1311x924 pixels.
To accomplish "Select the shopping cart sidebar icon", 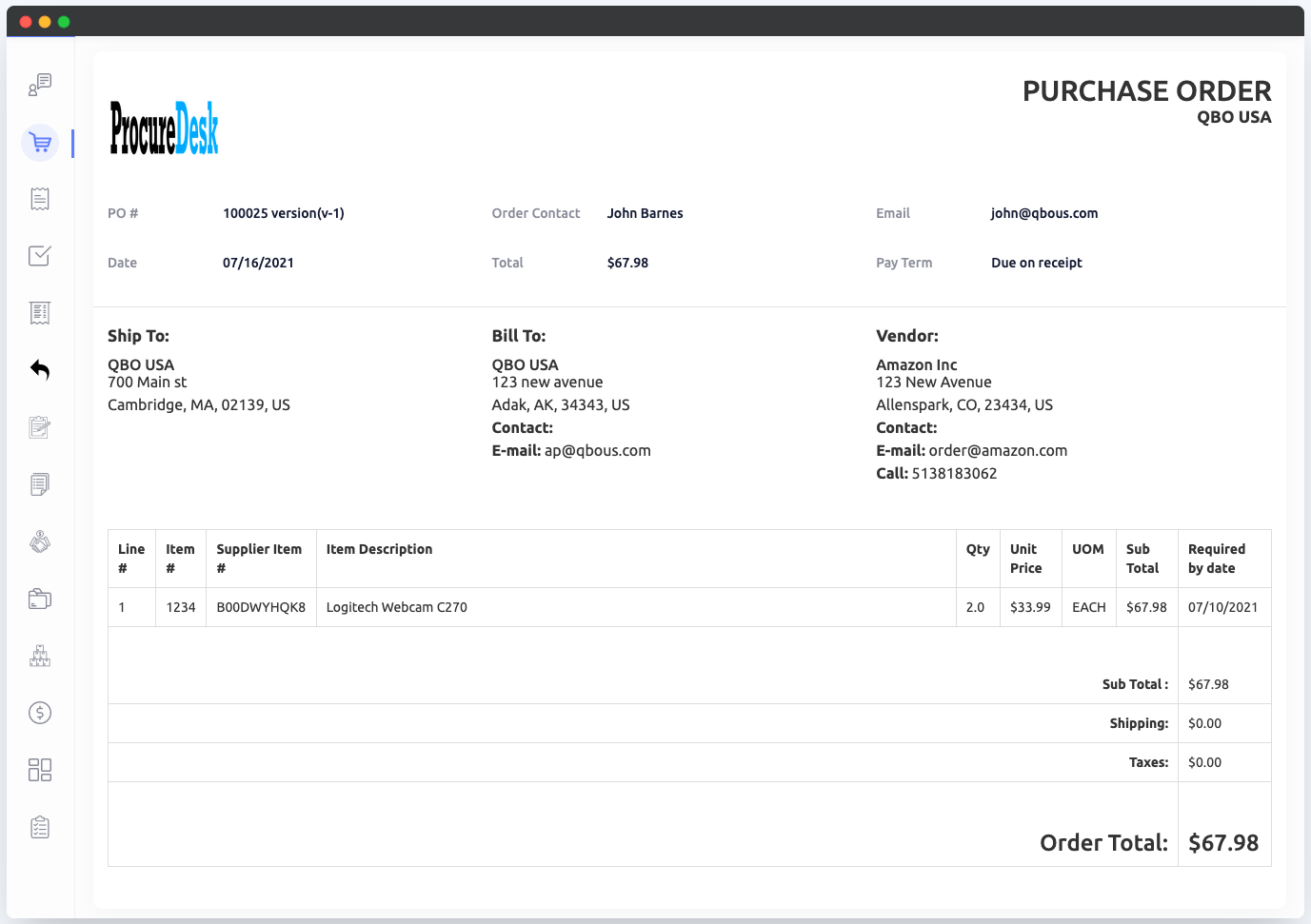I will tap(40, 143).
